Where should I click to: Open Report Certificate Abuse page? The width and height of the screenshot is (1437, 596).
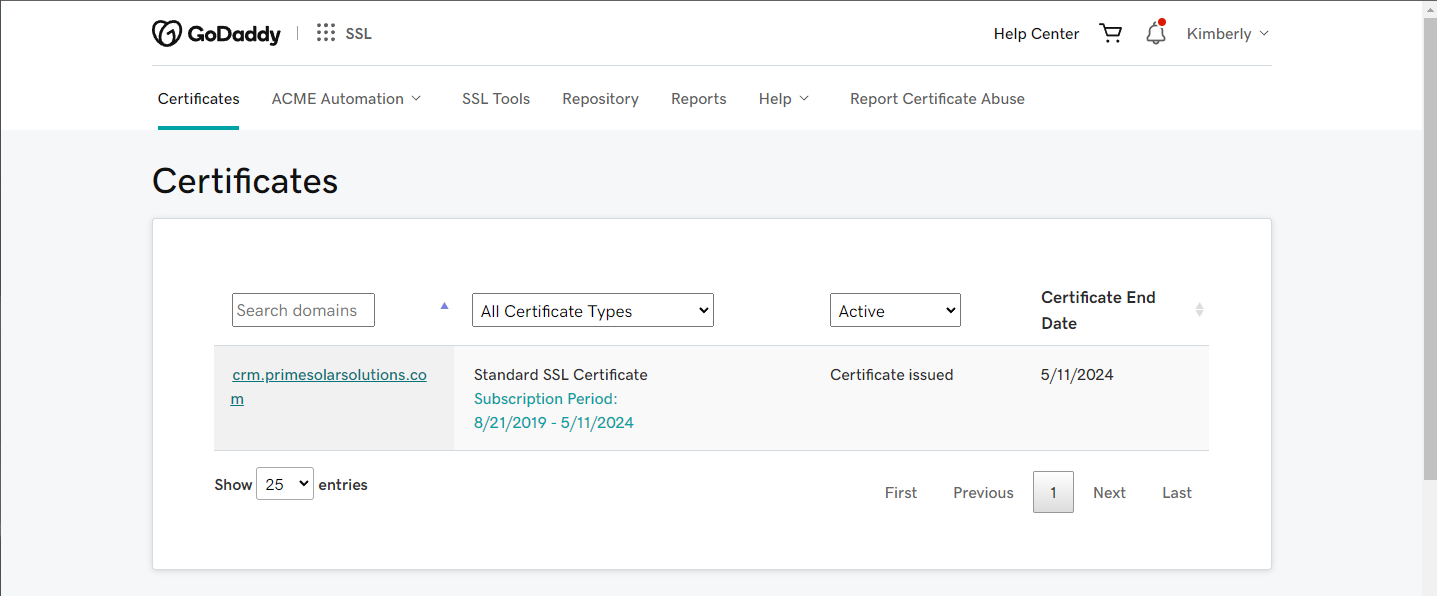click(x=937, y=99)
